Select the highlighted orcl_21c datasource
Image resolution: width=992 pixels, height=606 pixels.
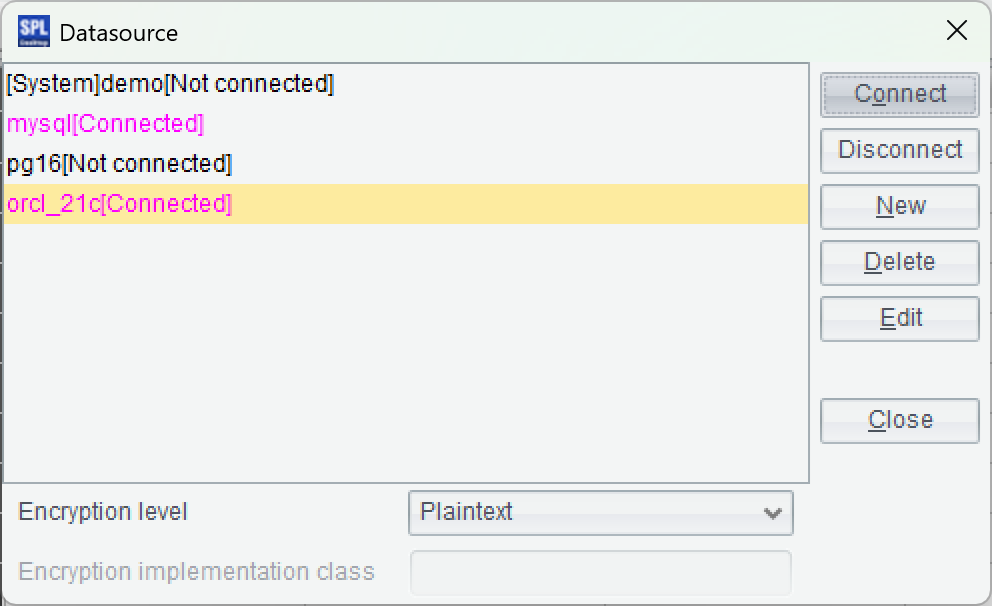tap(406, 204)
